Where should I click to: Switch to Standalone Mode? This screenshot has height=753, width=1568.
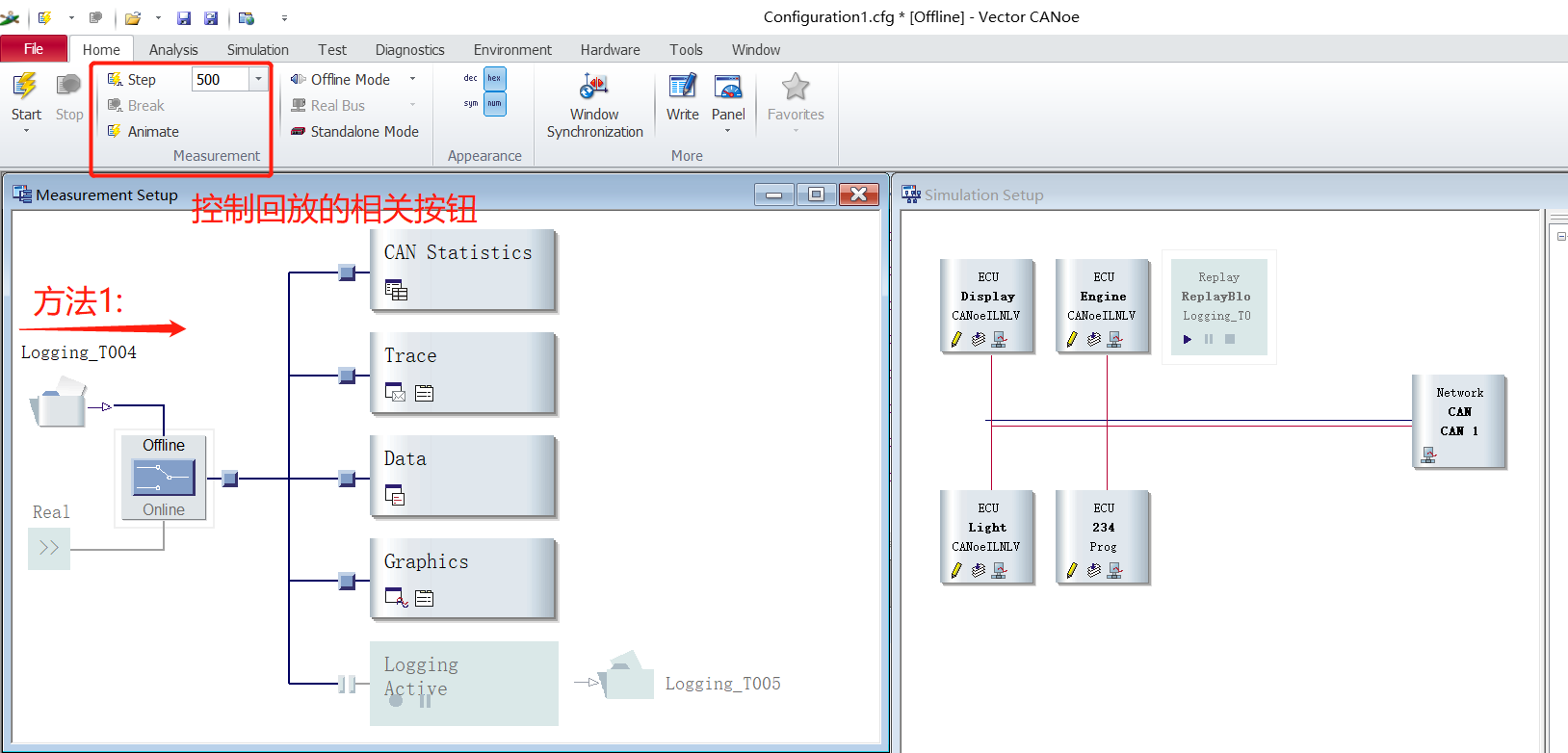(x=354, y=131)
